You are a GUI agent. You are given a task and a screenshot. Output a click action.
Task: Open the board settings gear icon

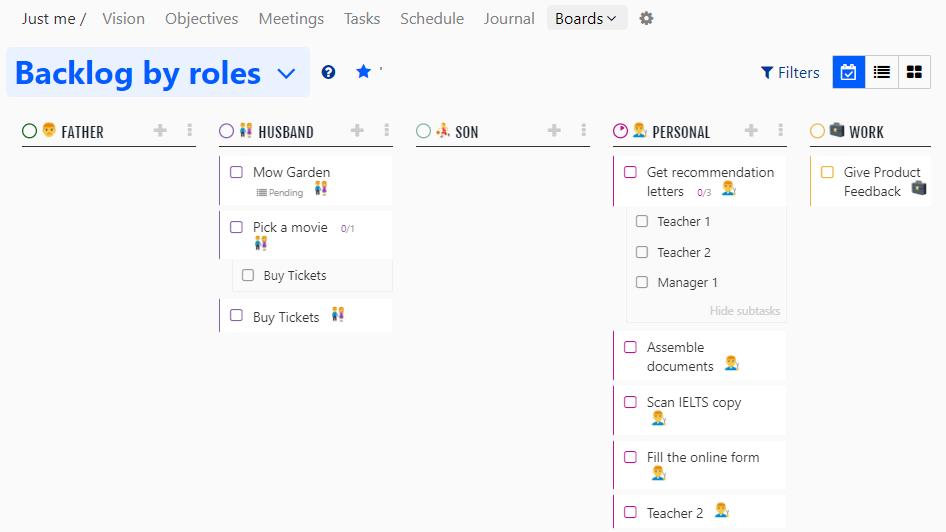pos(646,18)
